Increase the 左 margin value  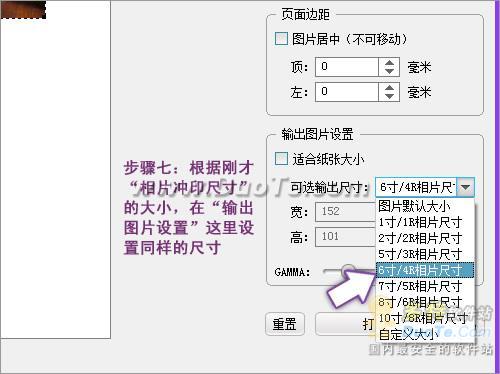(389, 88)
